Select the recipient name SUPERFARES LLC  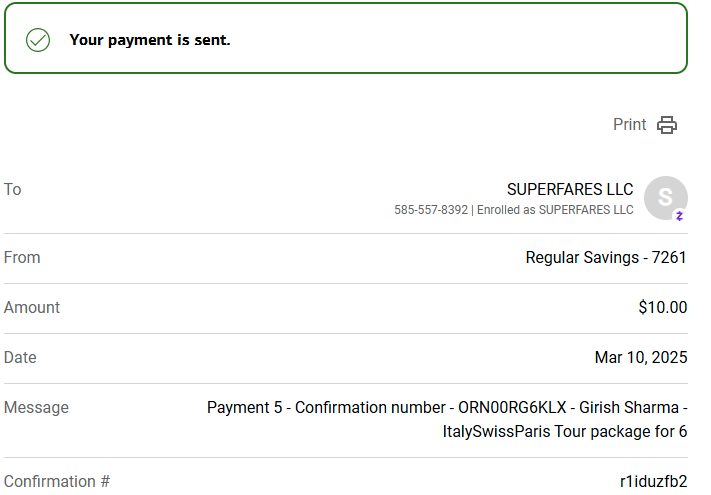point(570,189)
